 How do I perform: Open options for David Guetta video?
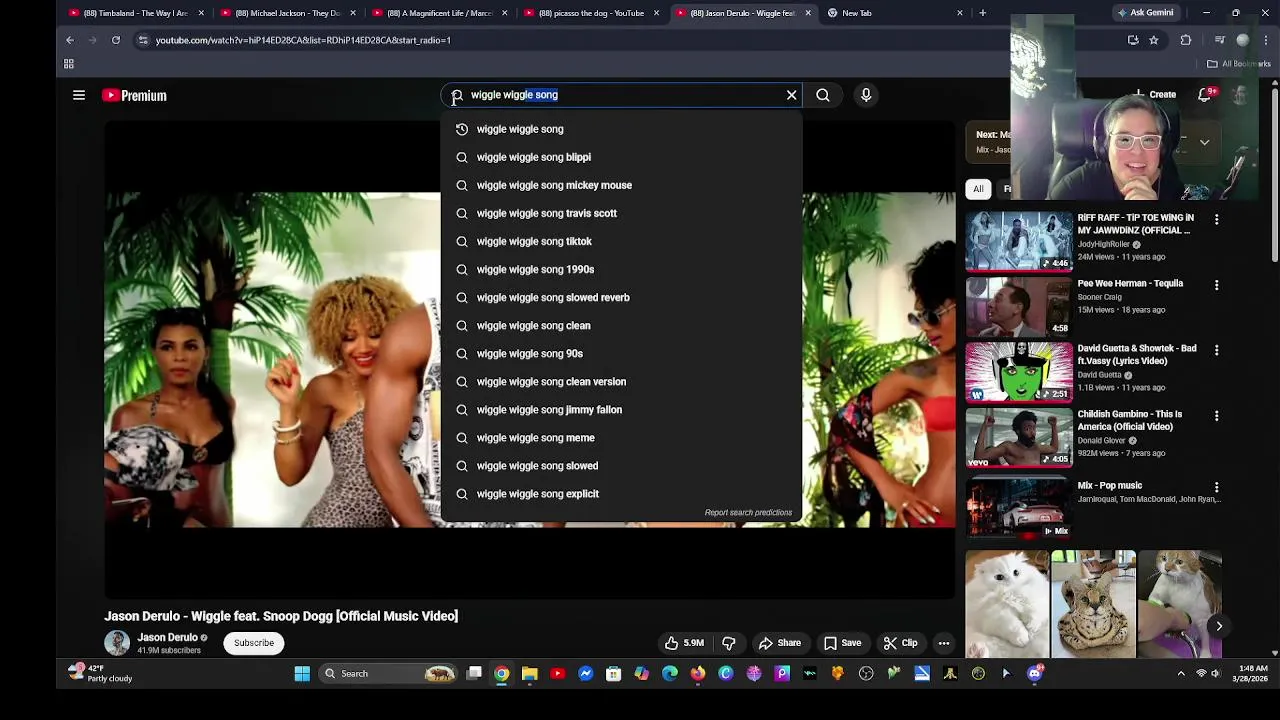(x=1216, y=350)
